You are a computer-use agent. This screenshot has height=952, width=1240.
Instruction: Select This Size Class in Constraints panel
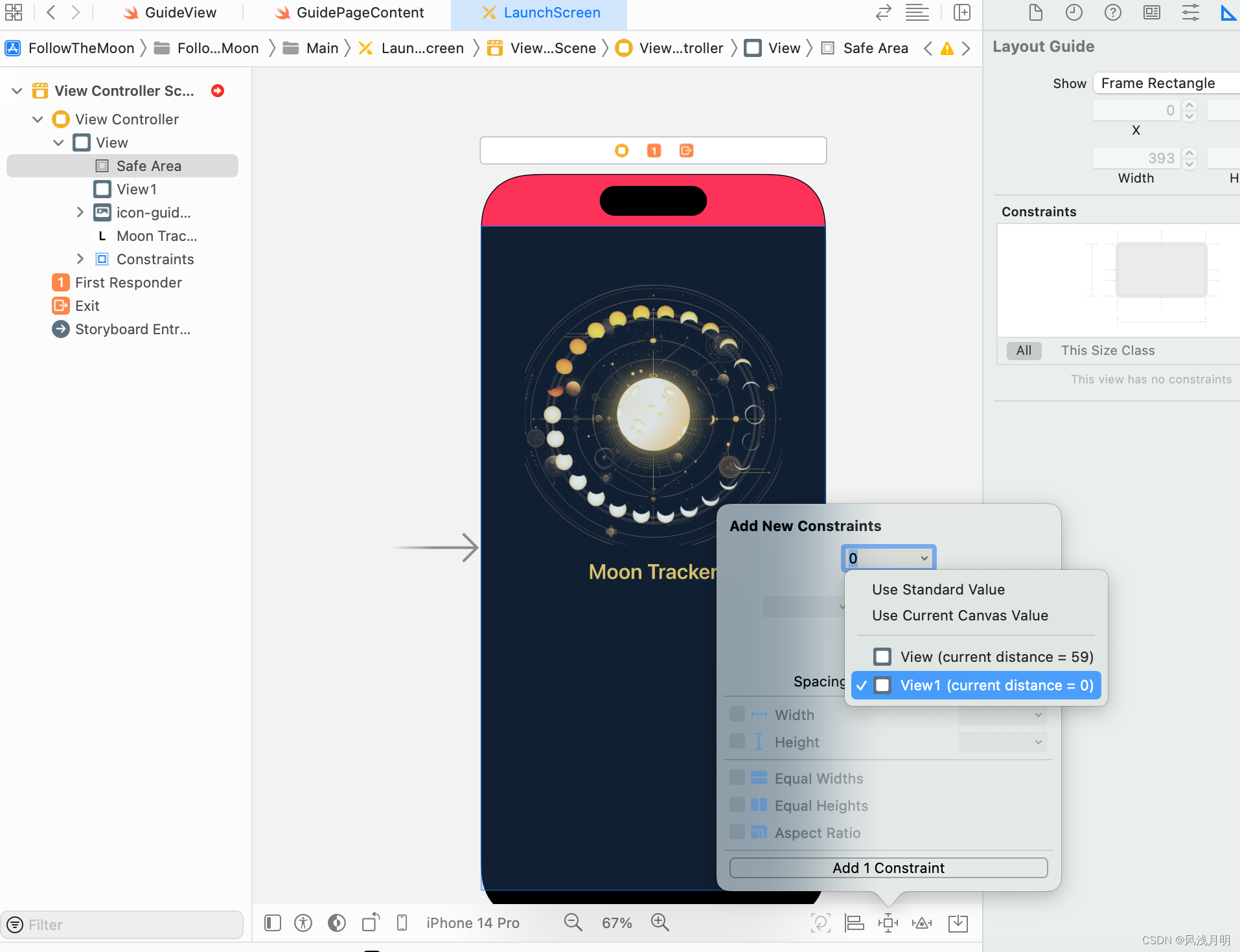(x=1108, y=350)
